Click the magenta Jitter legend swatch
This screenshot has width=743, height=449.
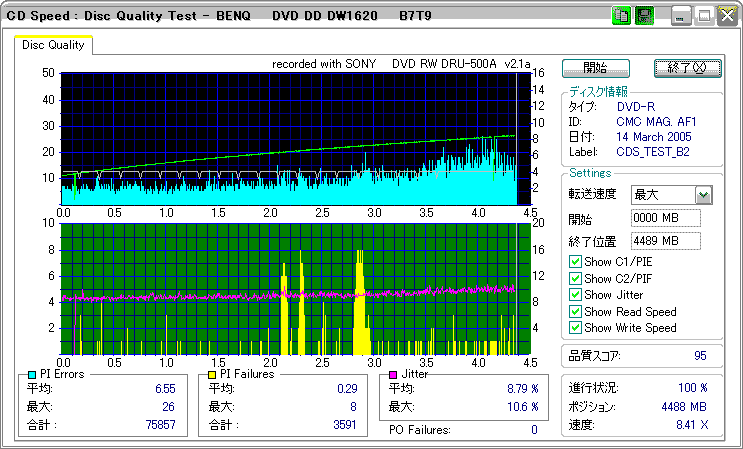393,374
